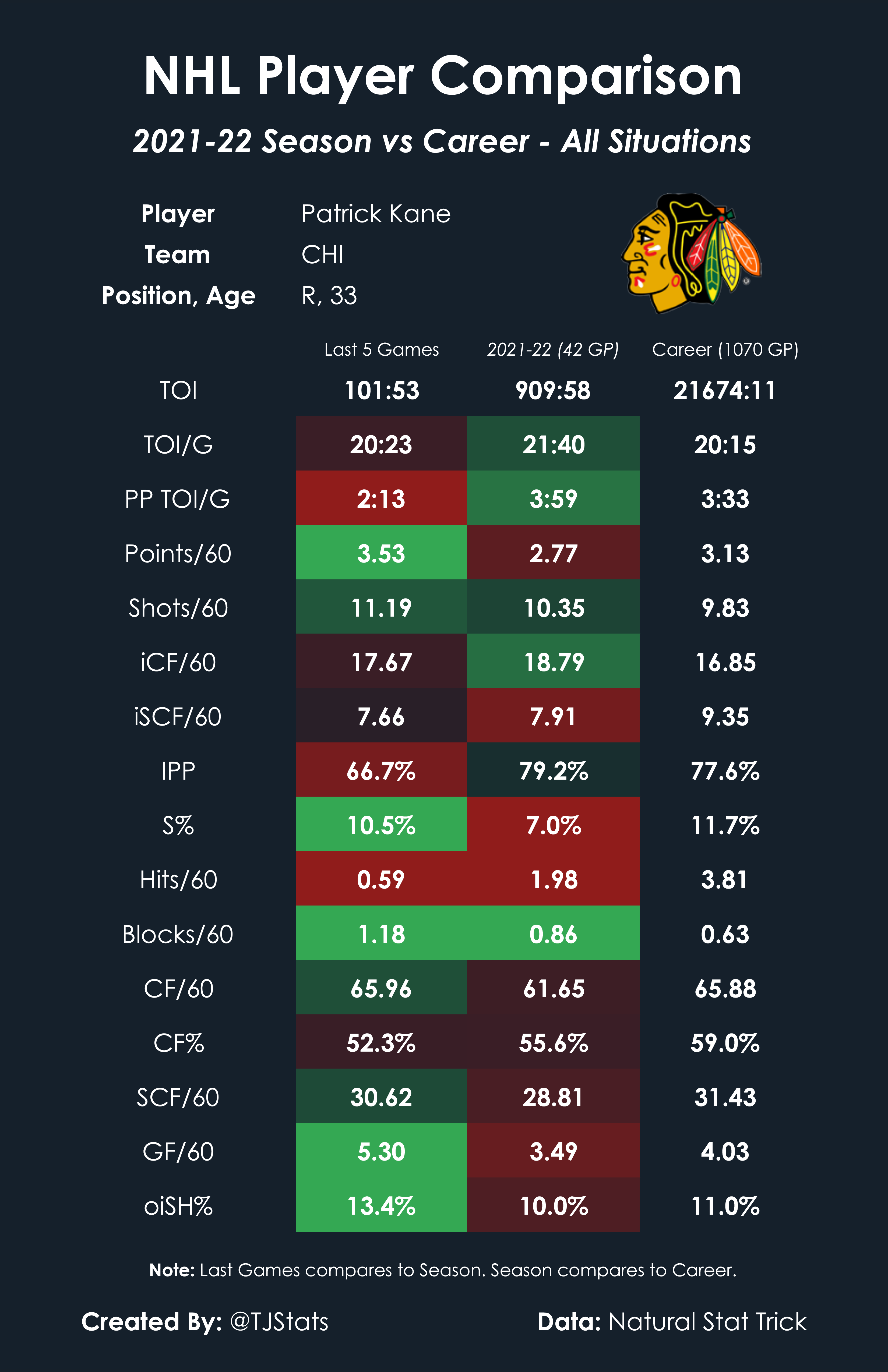Click the green 5.30 GF/60 cell
This screenshot has width=888, height=1372.
tap(381, 1151)
